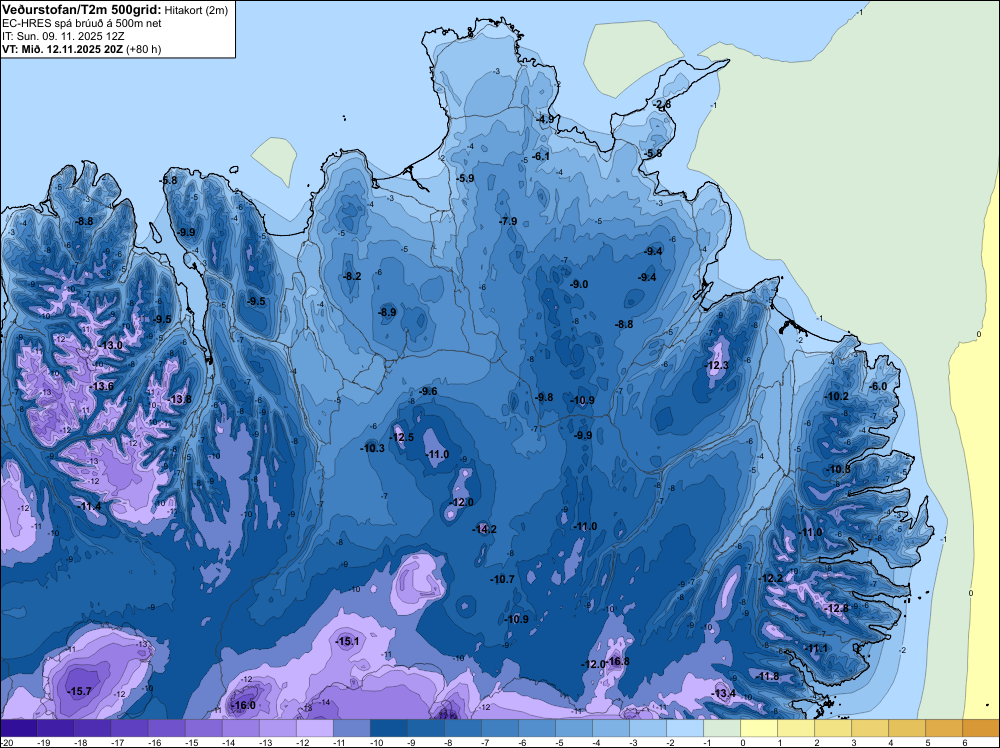The height and width of the screenshot is (748, 1000).
Task: Click the -7.9 temperature value
Action: click(508, 221)
